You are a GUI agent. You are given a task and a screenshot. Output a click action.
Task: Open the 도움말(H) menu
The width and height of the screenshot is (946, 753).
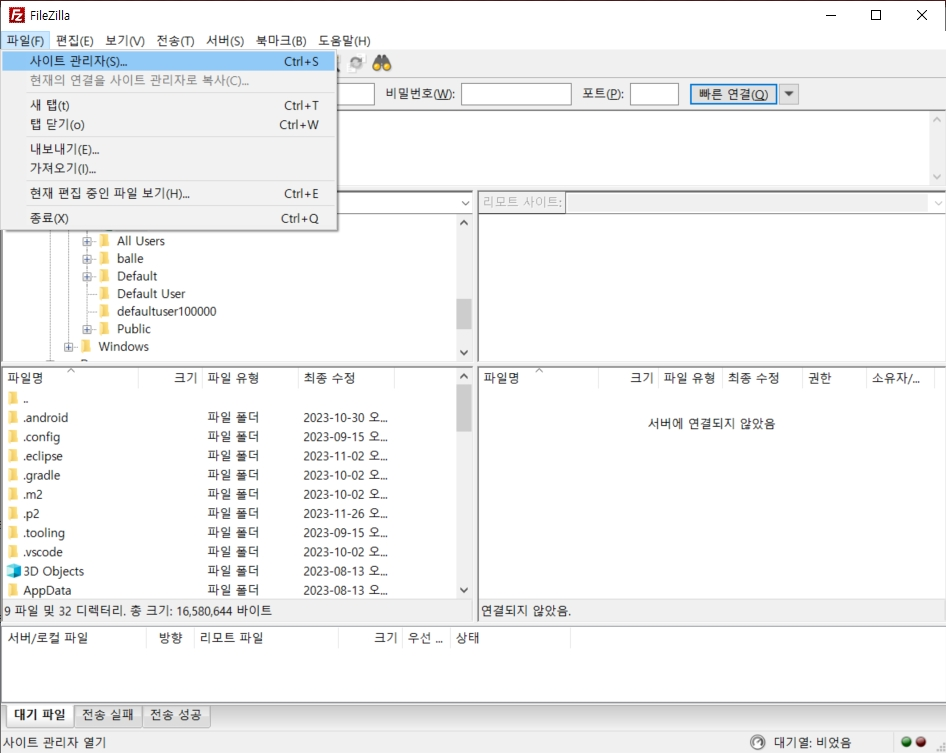click(x=344, y=40)
